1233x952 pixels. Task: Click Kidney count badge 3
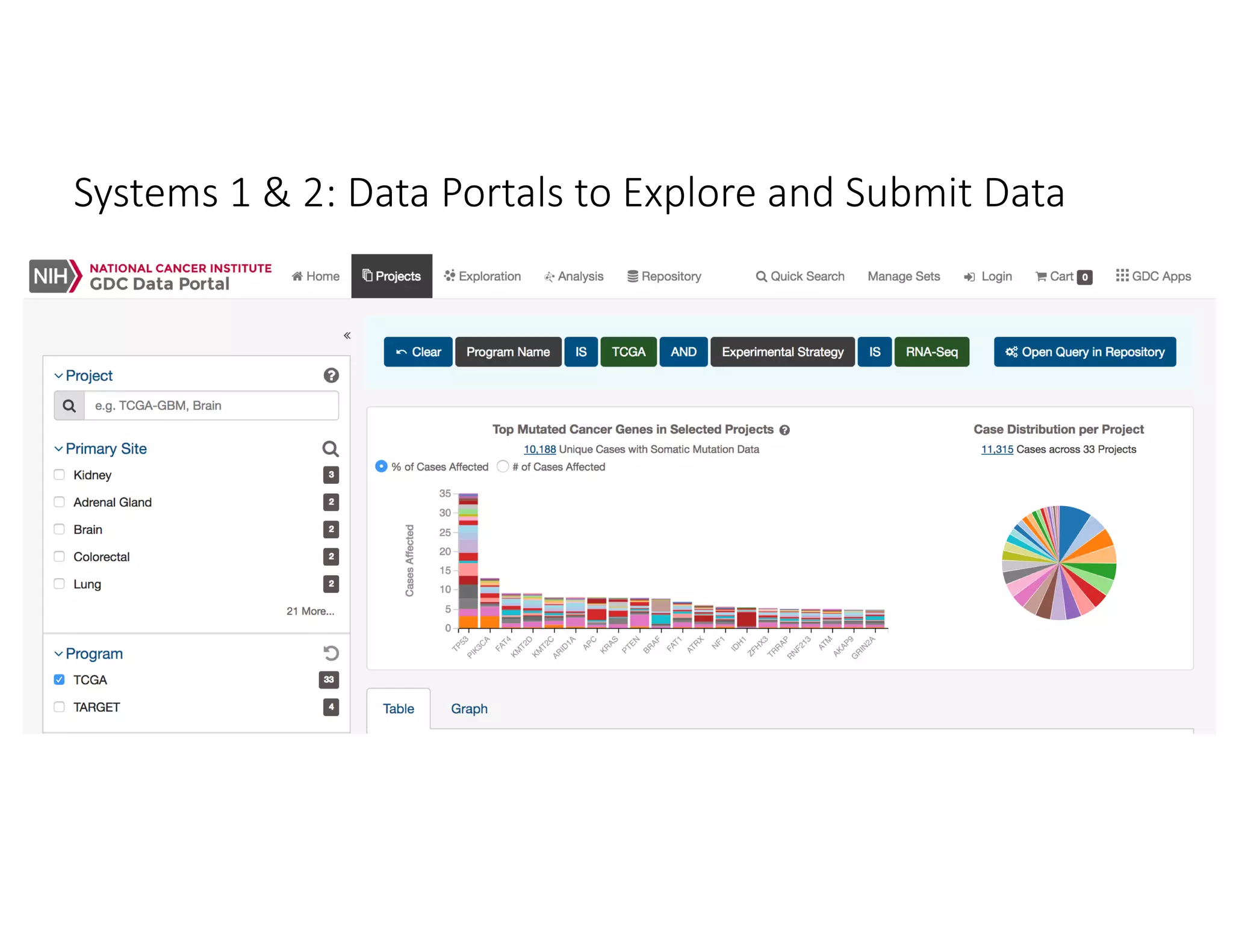tap(331, 475)
